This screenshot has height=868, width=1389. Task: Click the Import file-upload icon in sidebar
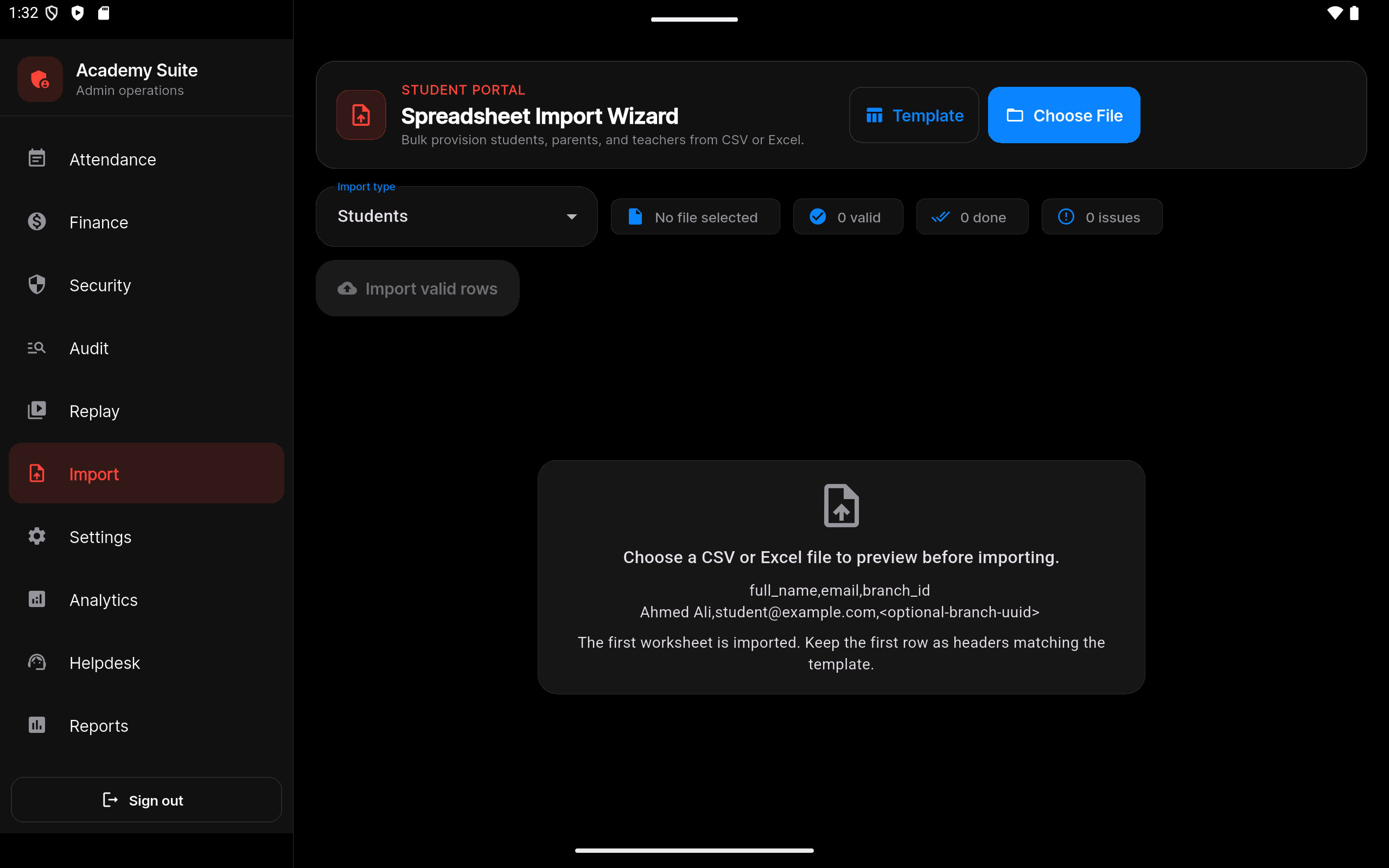37,474
